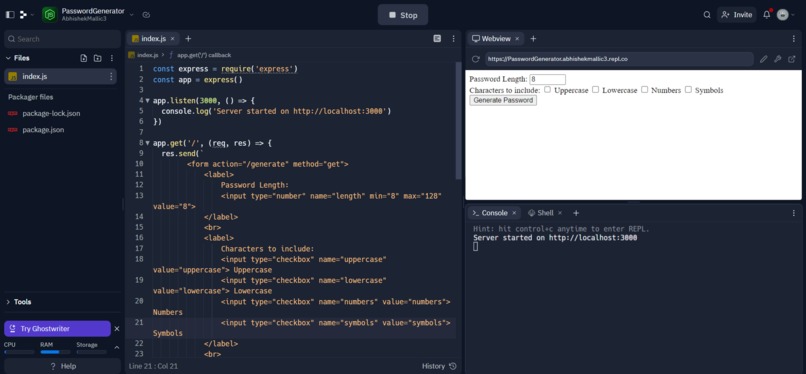This screenshot has width=806, height=374.
Task: Click the repl status check icon
Action: pyautogui.click(x=146, y=15)
